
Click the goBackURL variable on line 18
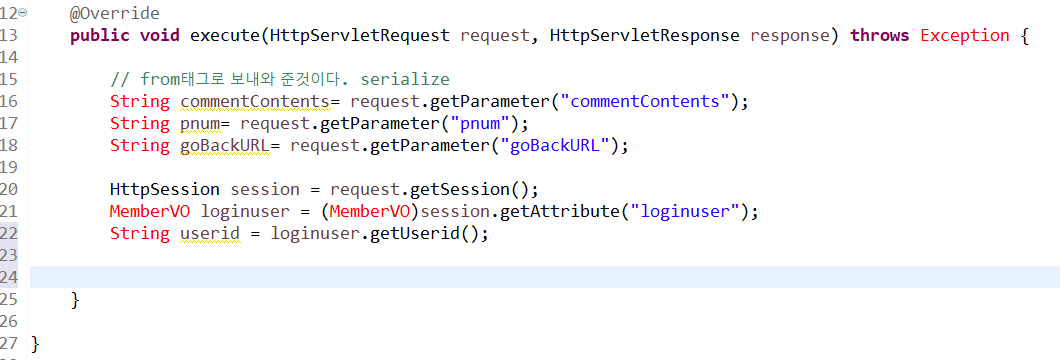click(x=225, y=145)
